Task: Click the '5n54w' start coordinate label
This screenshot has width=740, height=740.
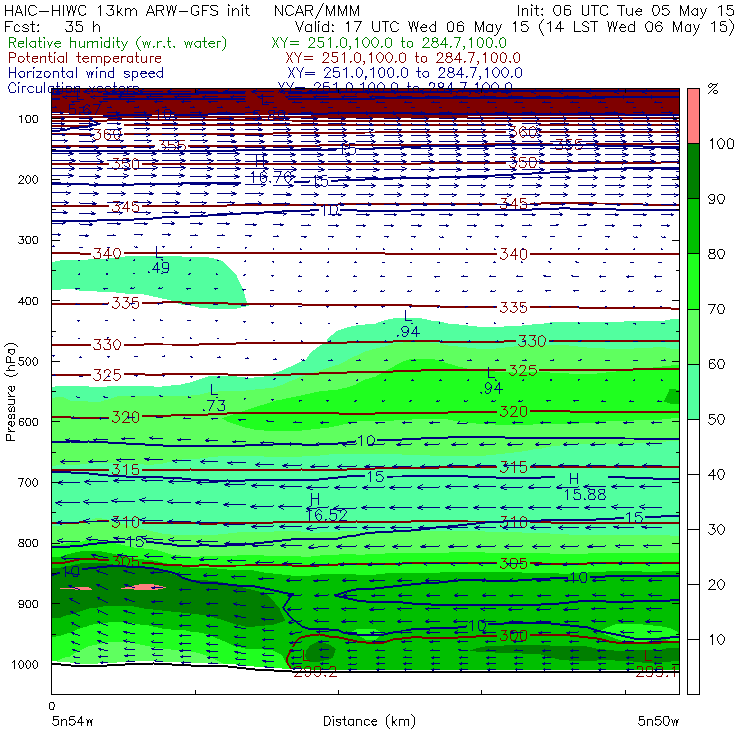Action: click(73, 721)
